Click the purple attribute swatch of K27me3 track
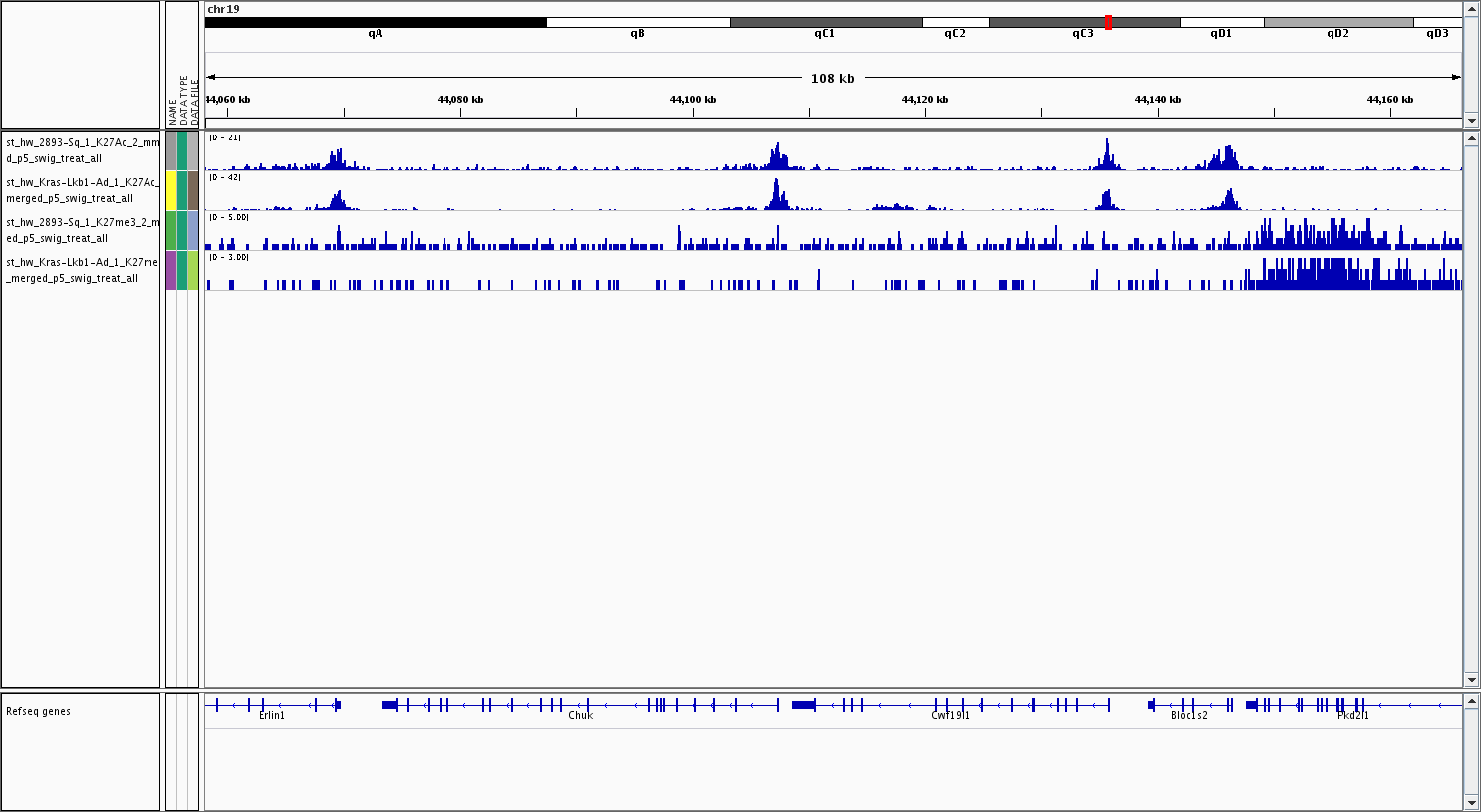 (171, 270)
